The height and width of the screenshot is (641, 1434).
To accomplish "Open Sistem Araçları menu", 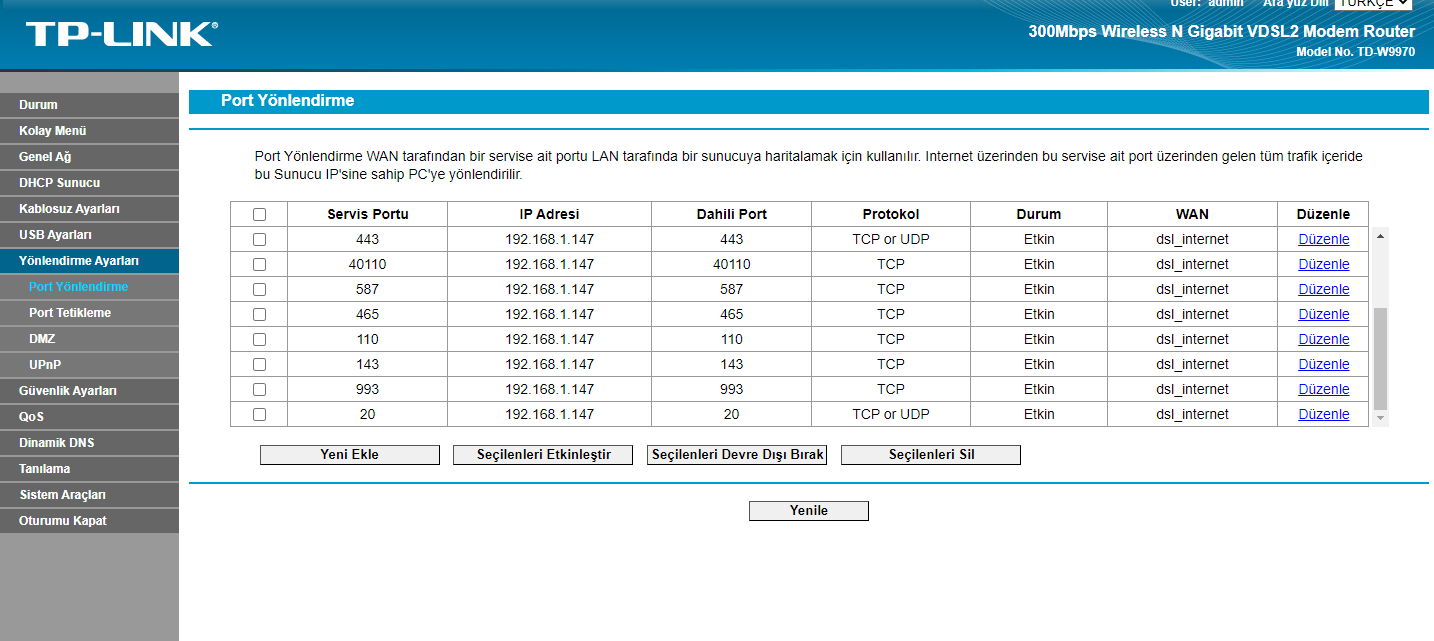I will tap(89, 495).
